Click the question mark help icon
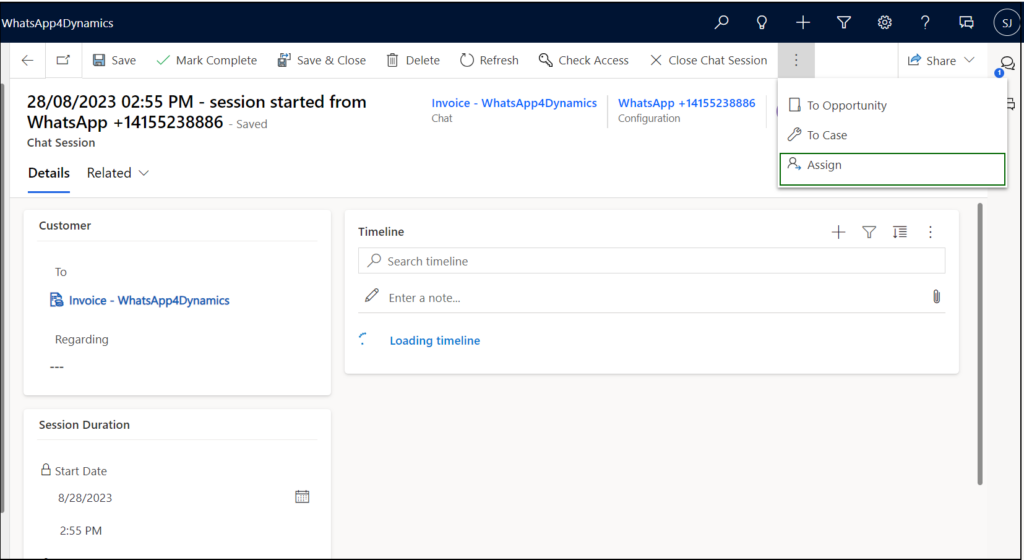 tap(925, 22)
